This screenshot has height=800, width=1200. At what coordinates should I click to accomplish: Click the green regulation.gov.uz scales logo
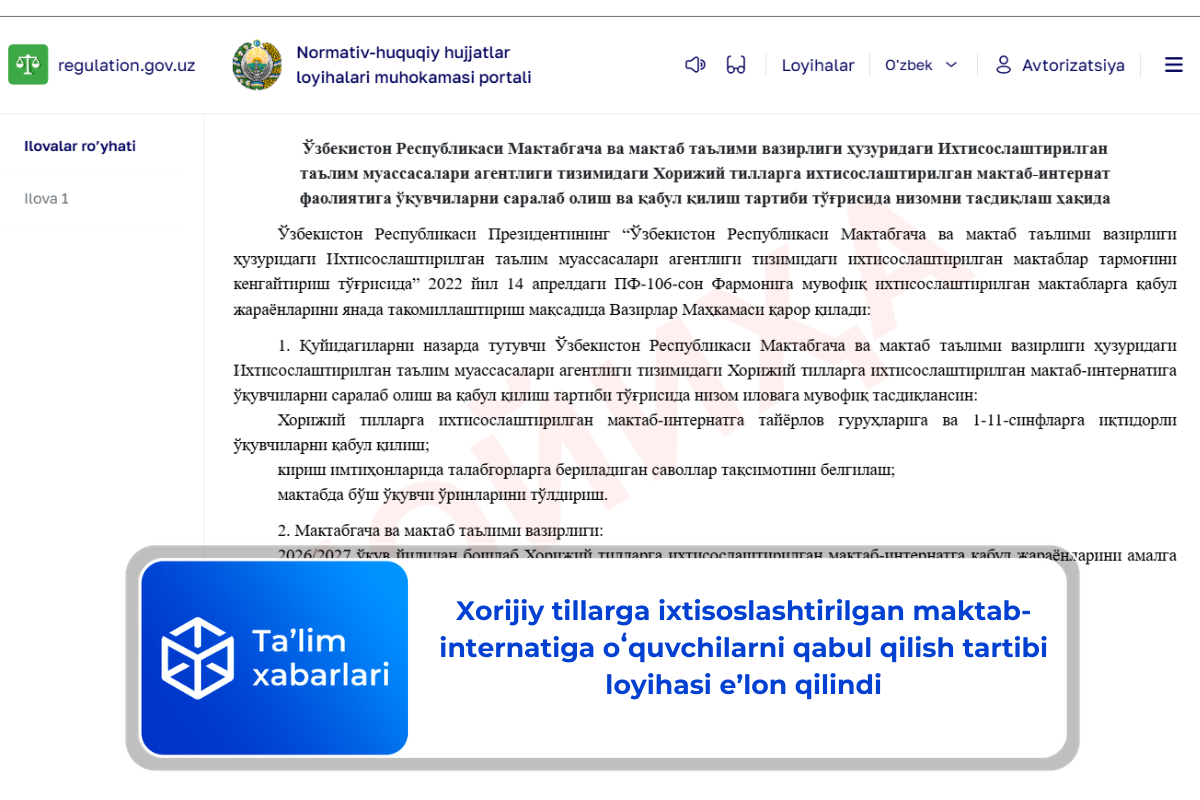[27, 64]
